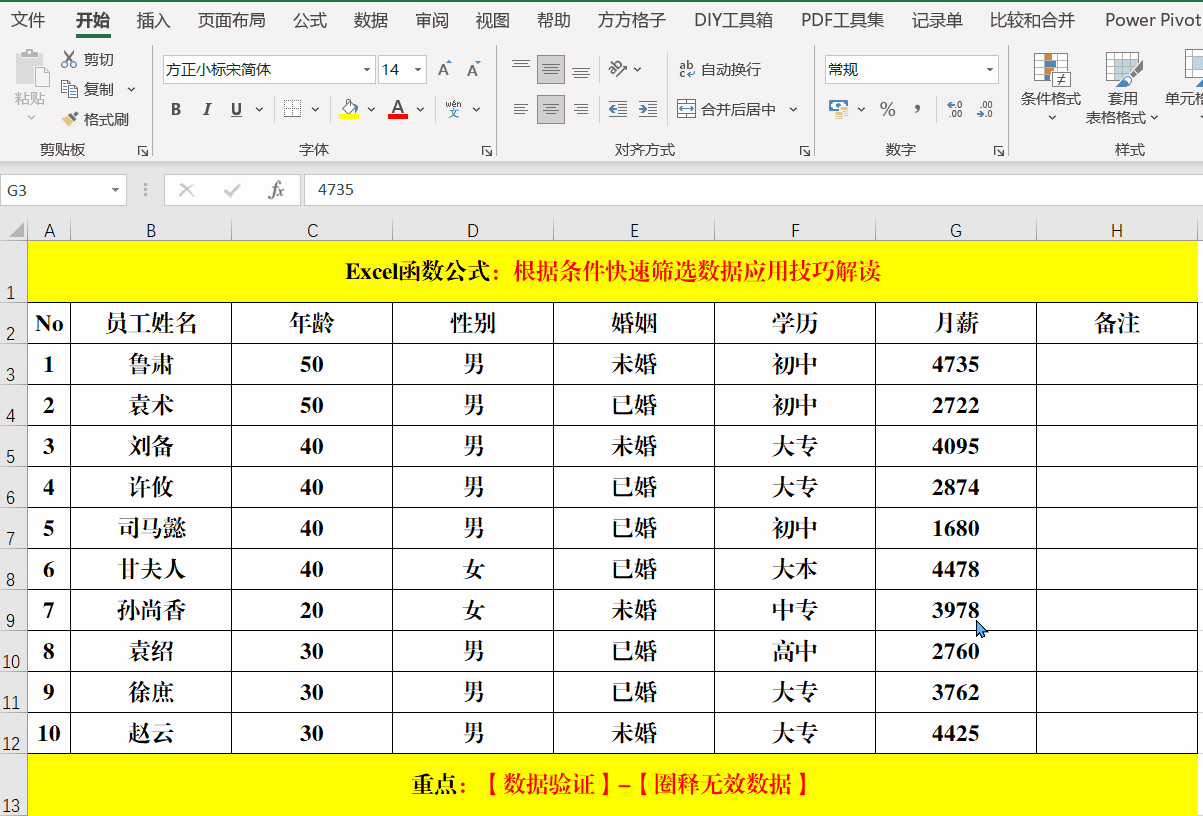
Task: Click the Format Painter (格式刷) brush icon
Action: click(70, 119)
